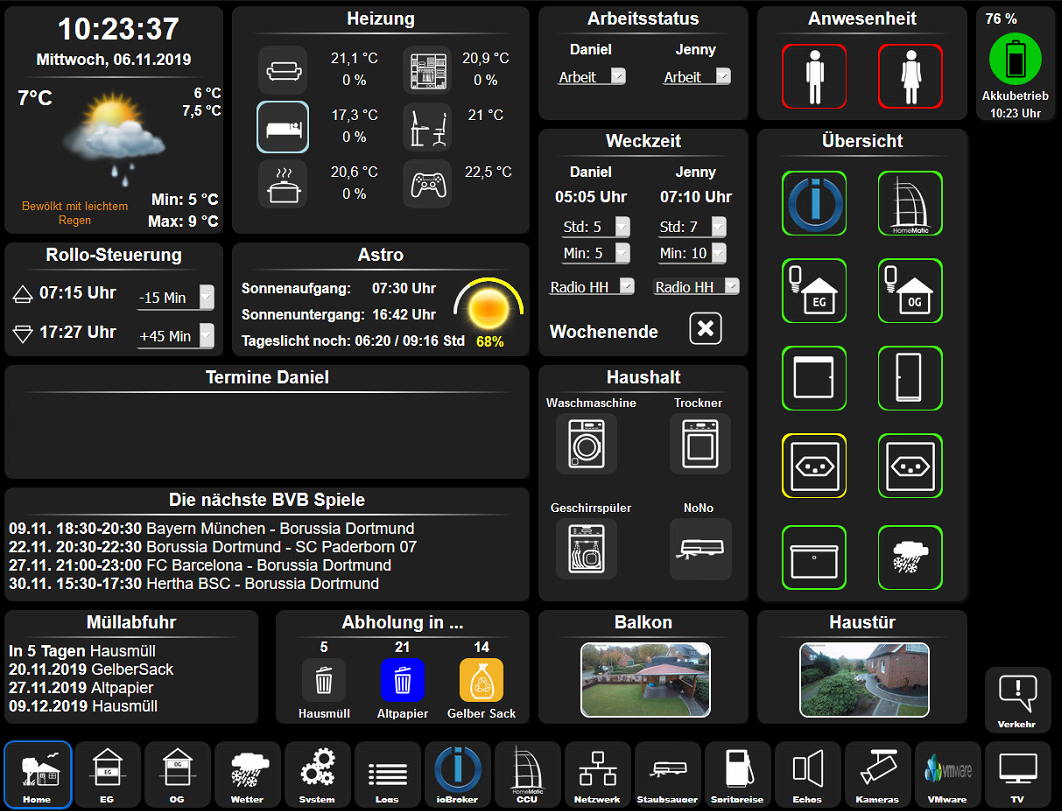Click the Astro daylight sun progress gauge
This screenshot has width=1062, height=811.
(488, 307)
